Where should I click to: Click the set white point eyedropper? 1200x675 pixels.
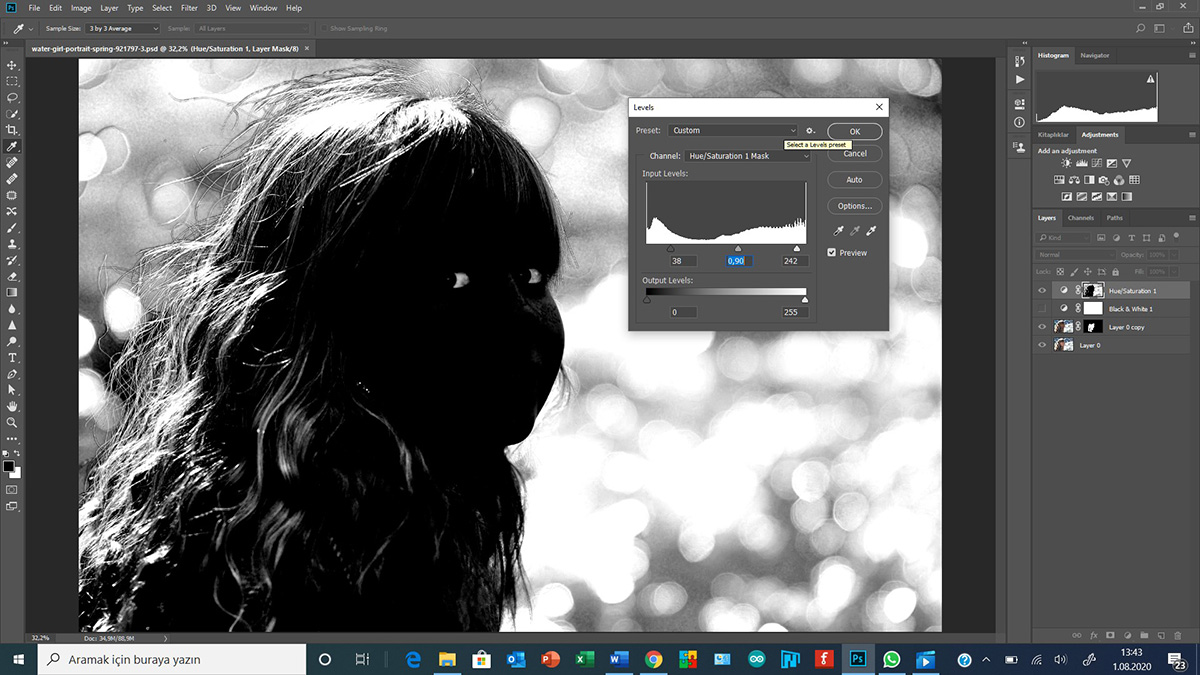click(x=871, y=231)
